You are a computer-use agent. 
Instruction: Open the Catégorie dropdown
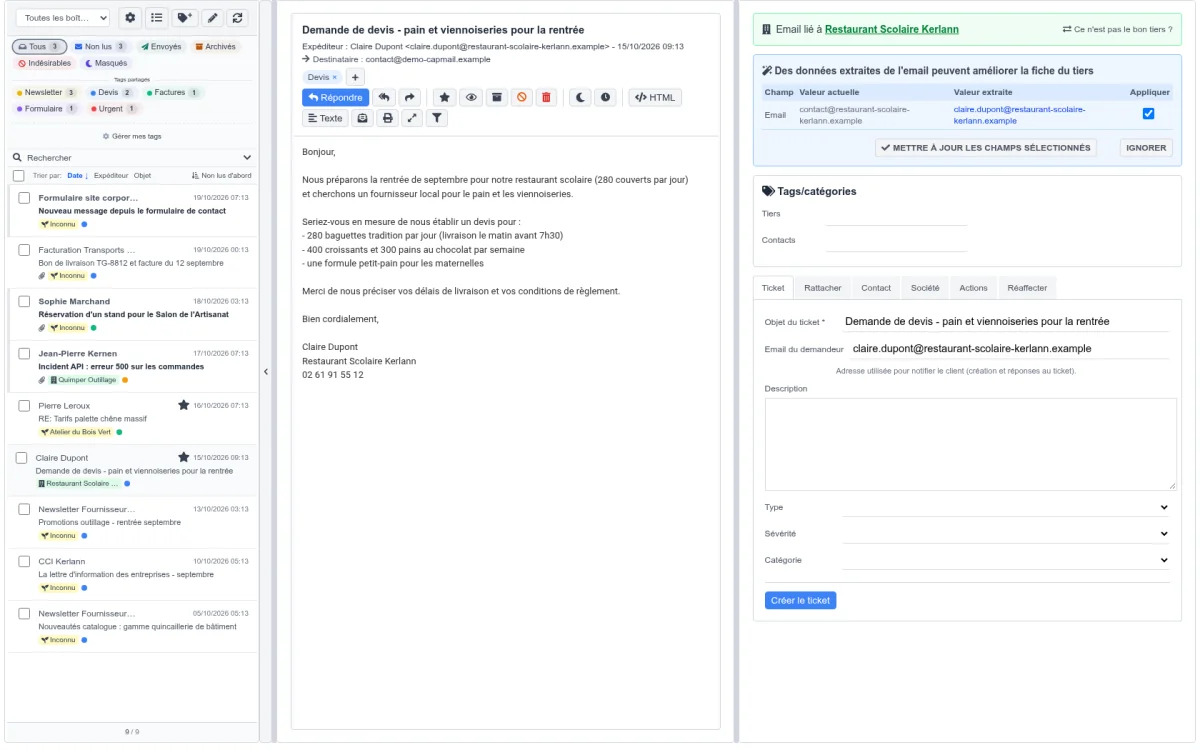[1006, 560]
